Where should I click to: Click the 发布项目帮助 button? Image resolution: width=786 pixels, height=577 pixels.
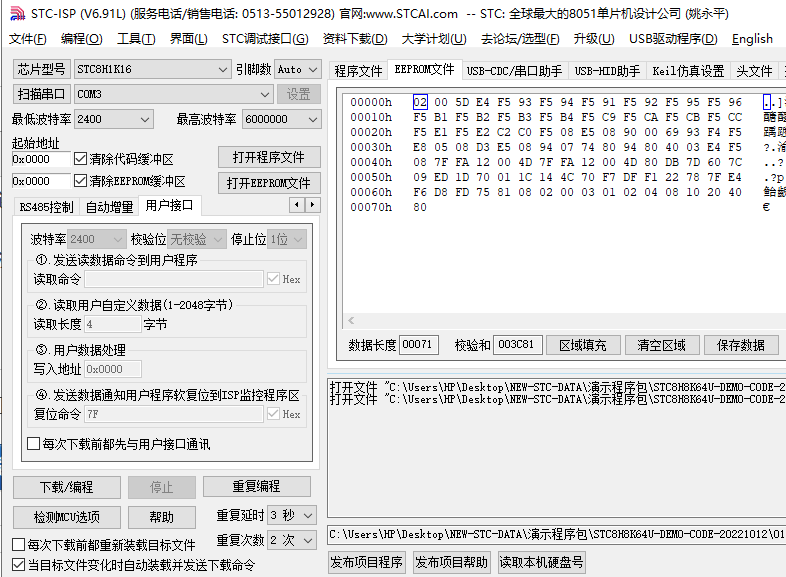coord(452,562)
